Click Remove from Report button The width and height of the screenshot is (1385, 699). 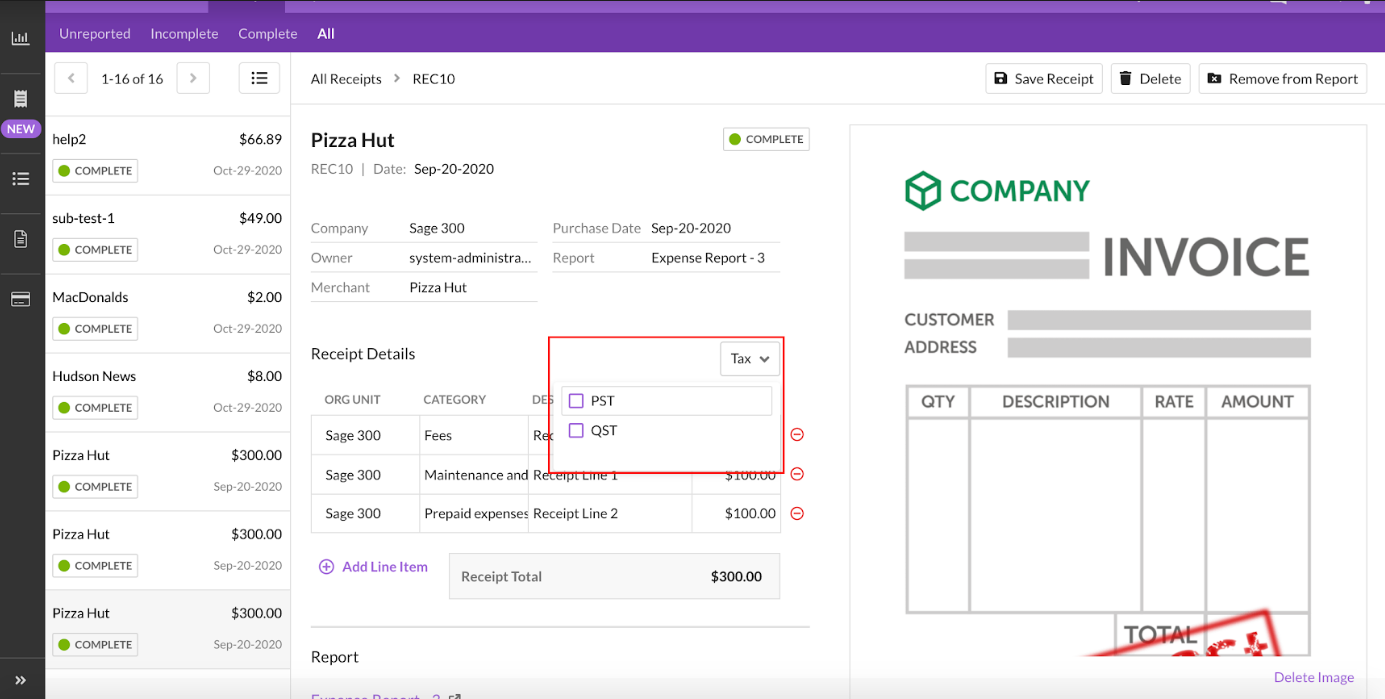pos(1283,78)
